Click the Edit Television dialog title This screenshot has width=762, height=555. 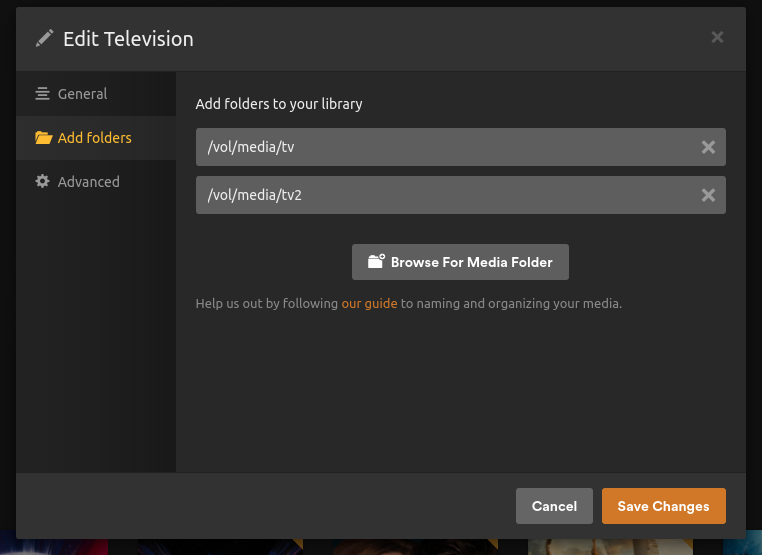pyautogui.click(x=128, y=39)
